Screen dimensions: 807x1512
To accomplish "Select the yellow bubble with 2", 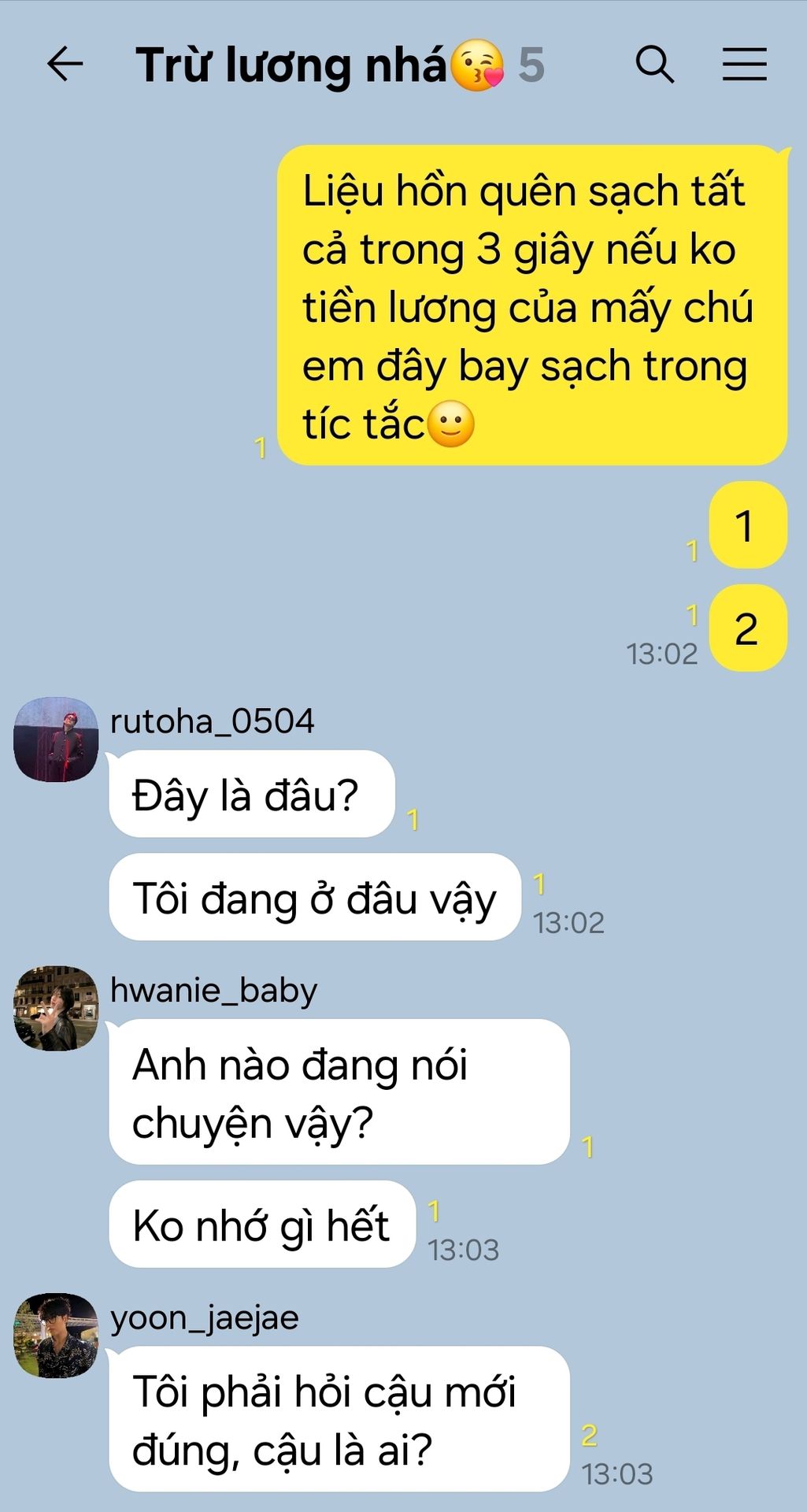I will click(748, 628).
